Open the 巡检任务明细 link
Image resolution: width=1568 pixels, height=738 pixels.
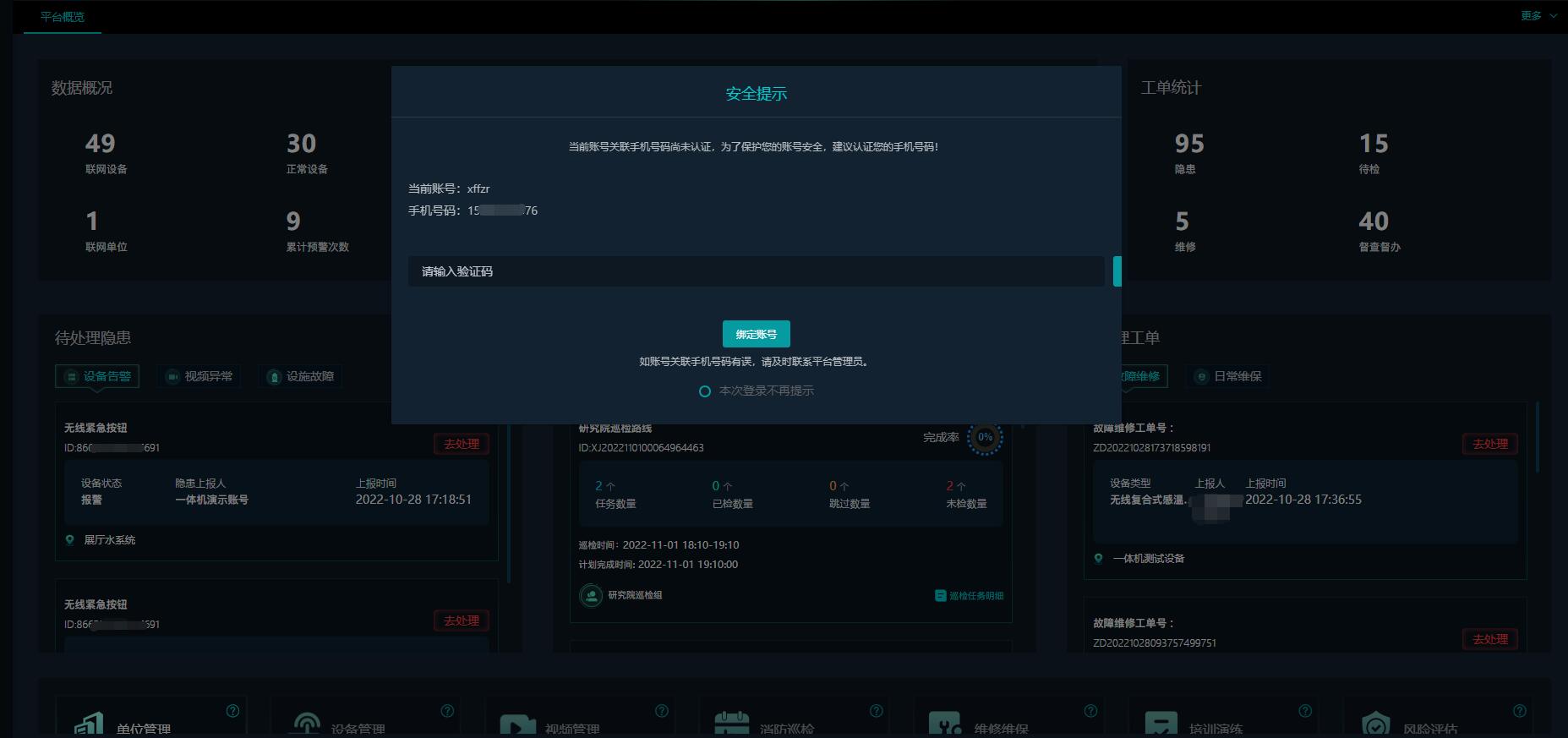[x=970, y=596]
